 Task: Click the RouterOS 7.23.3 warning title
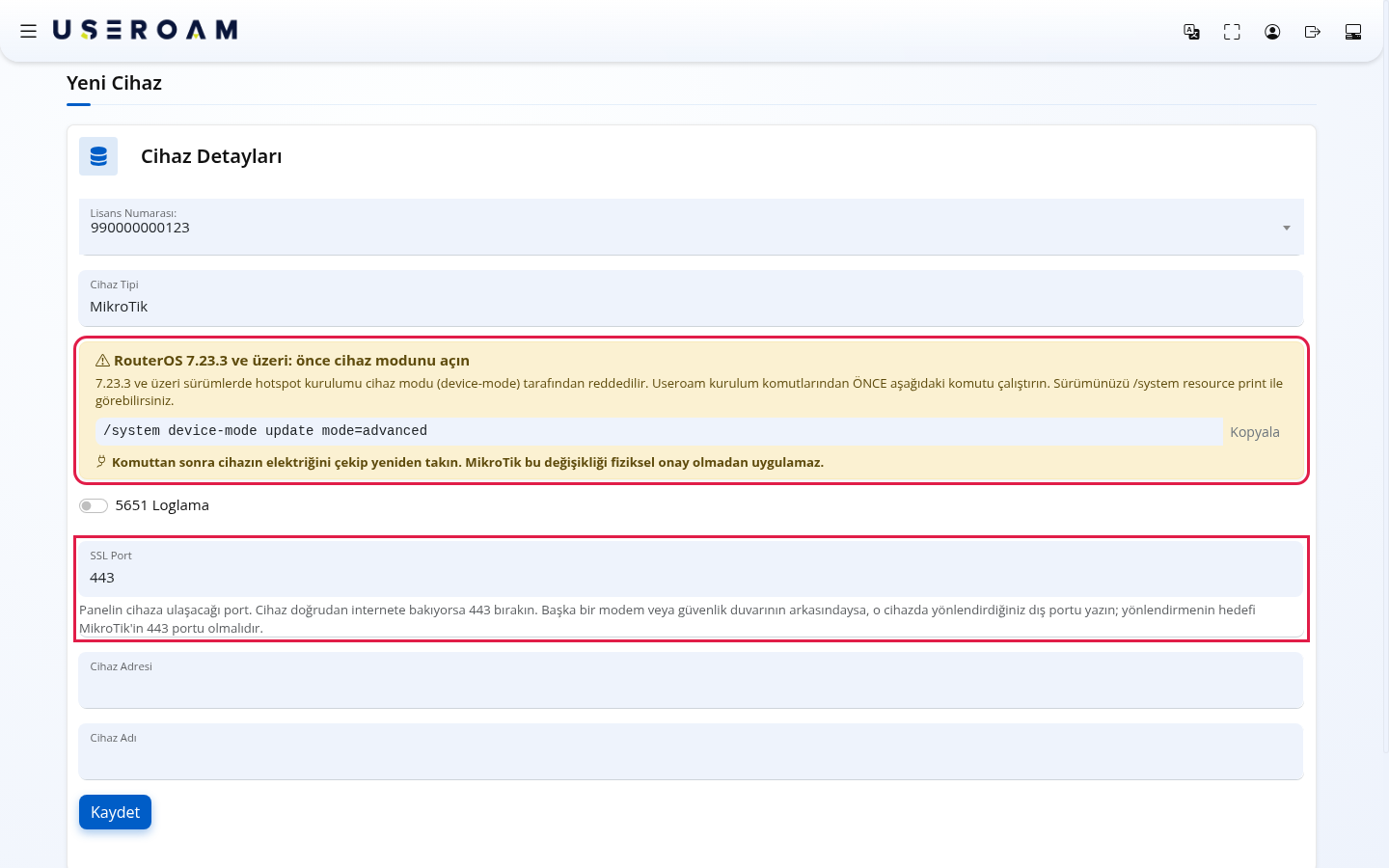tap(291, 361)
